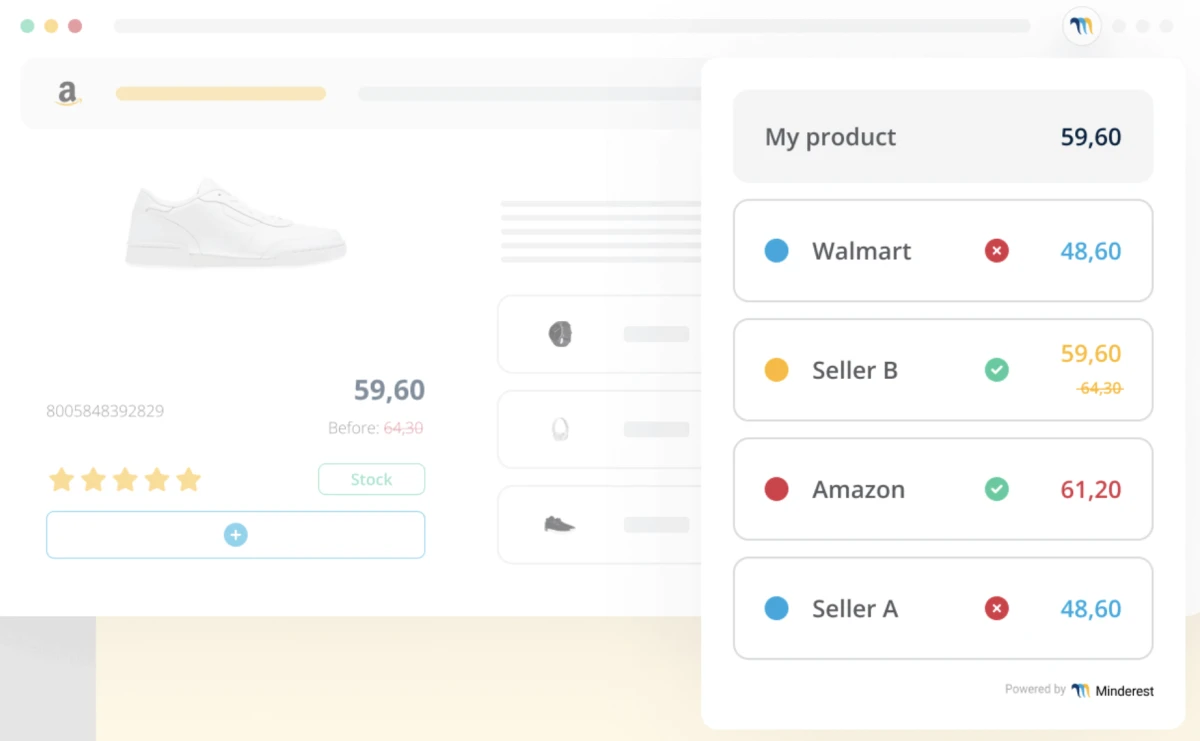Click the Stock button
The image size is (1200, 741).
click(x=371, y=479)
